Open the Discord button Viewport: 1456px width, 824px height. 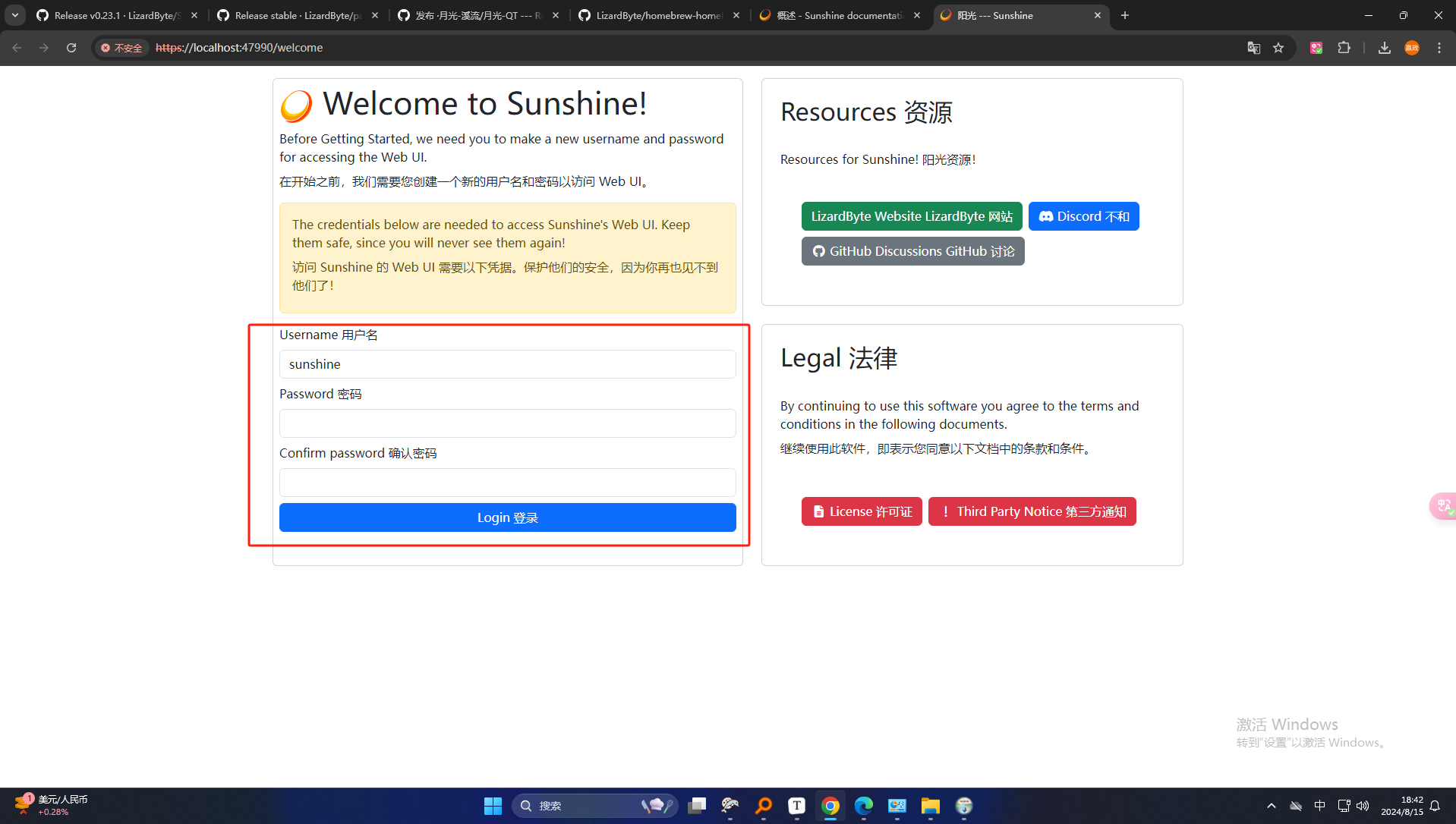tap(1084, 216)
